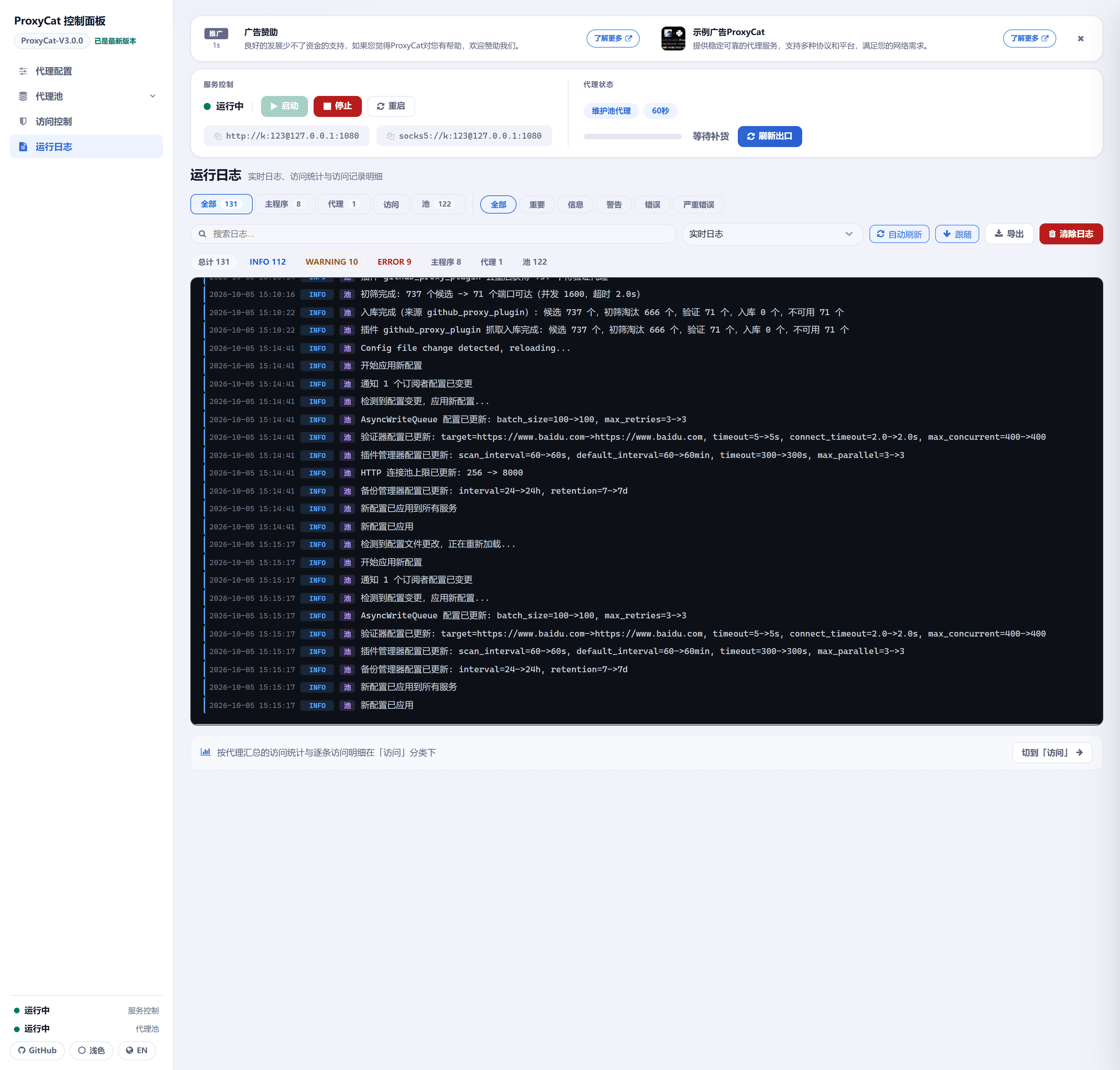Expand the 代理池 sidebar chevron
This screenshot has width=1120, height=1070.
pyautogui.click(x=152, y=96)
